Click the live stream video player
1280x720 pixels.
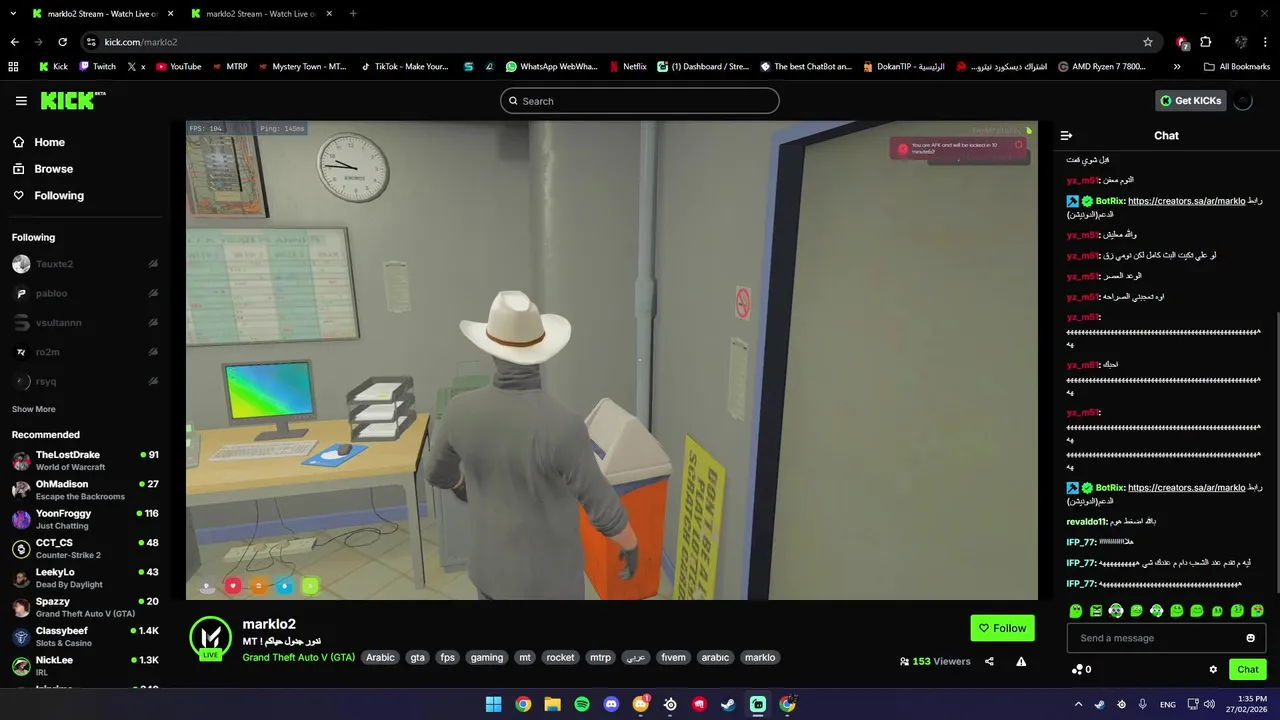tap(611, 360)
